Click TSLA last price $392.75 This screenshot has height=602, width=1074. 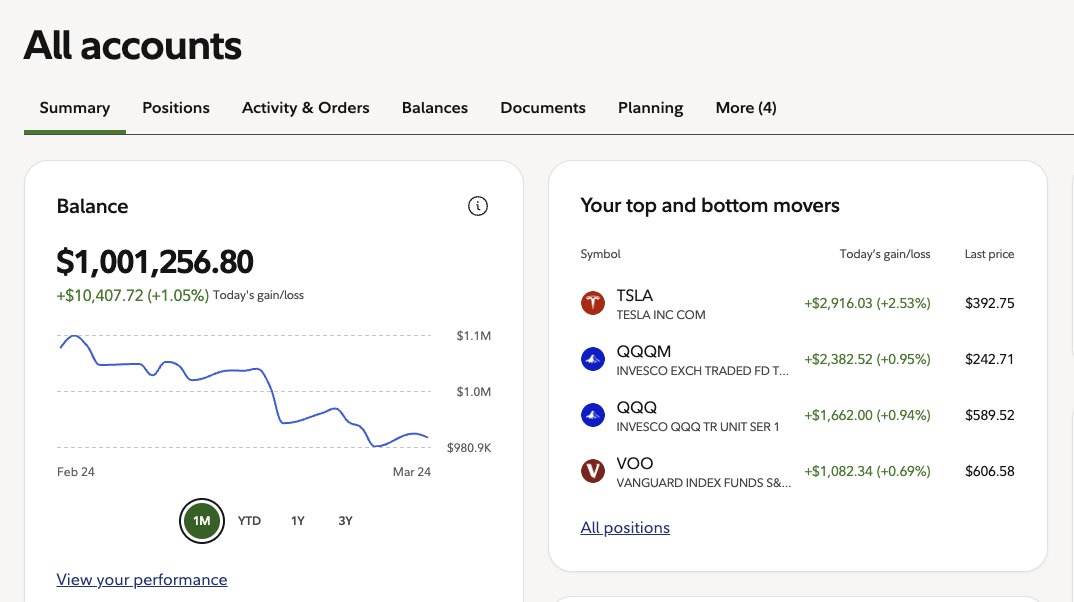click(990, 303)
